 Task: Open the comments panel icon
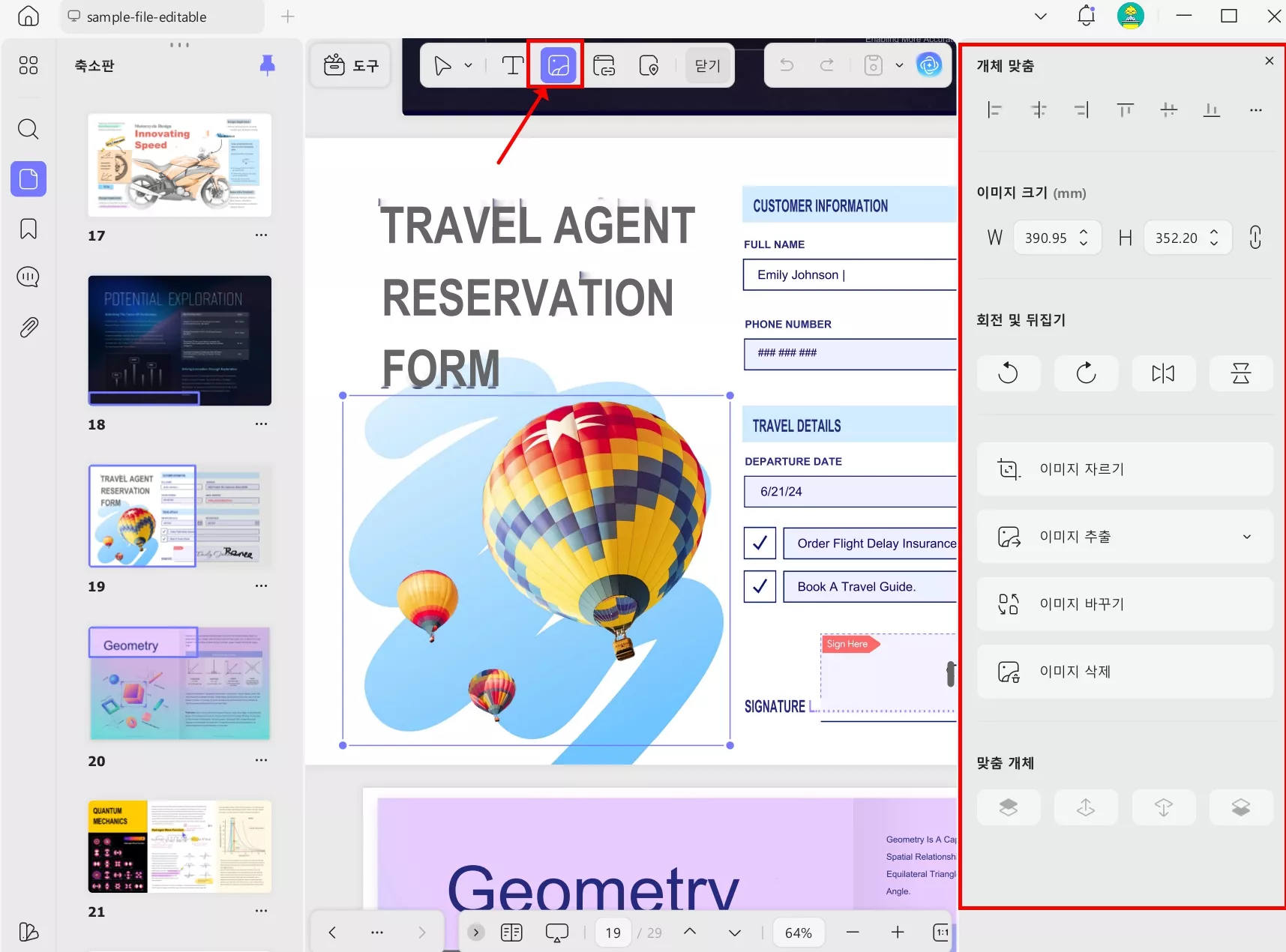[x=28, y=277]
